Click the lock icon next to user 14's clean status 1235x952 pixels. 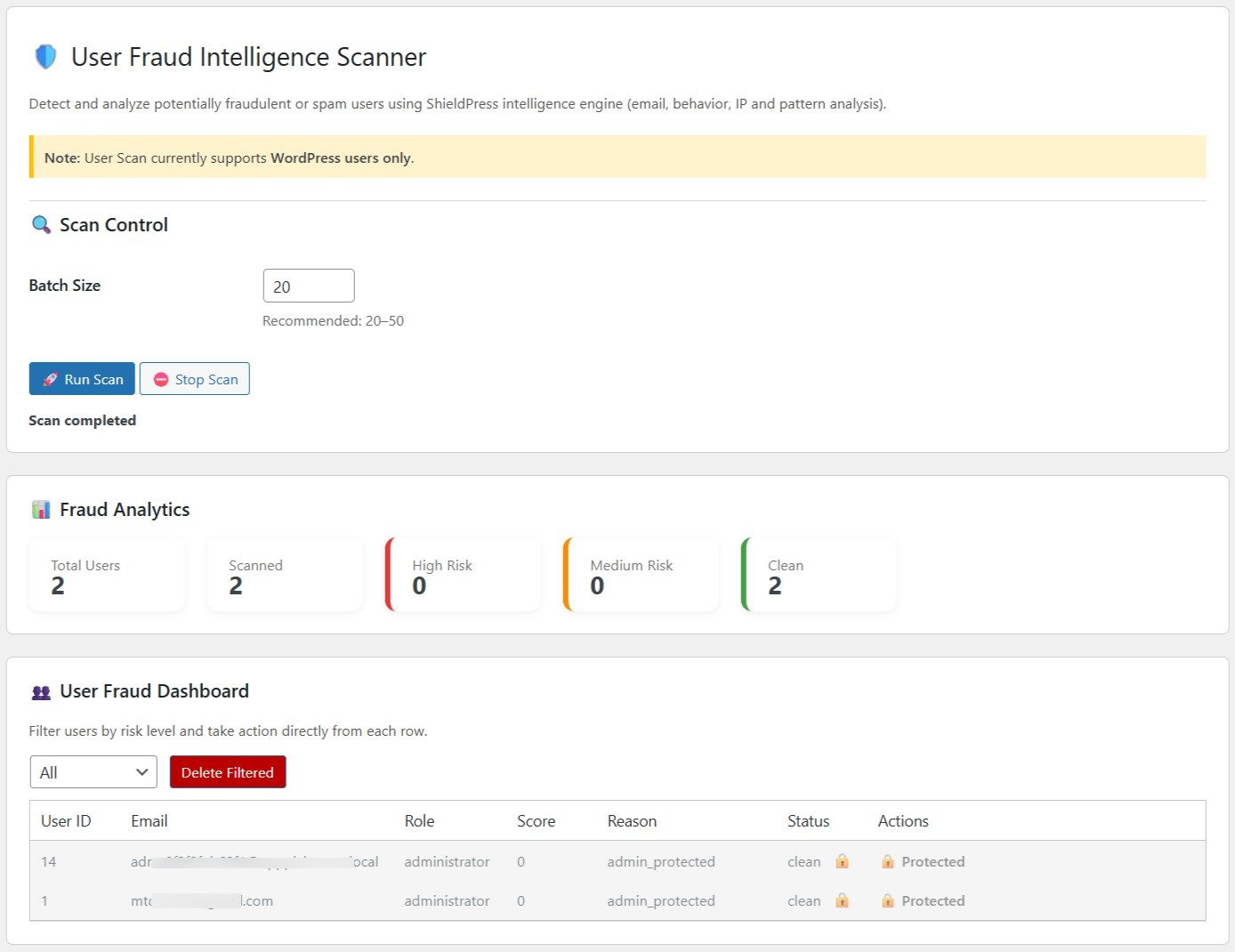842,861
